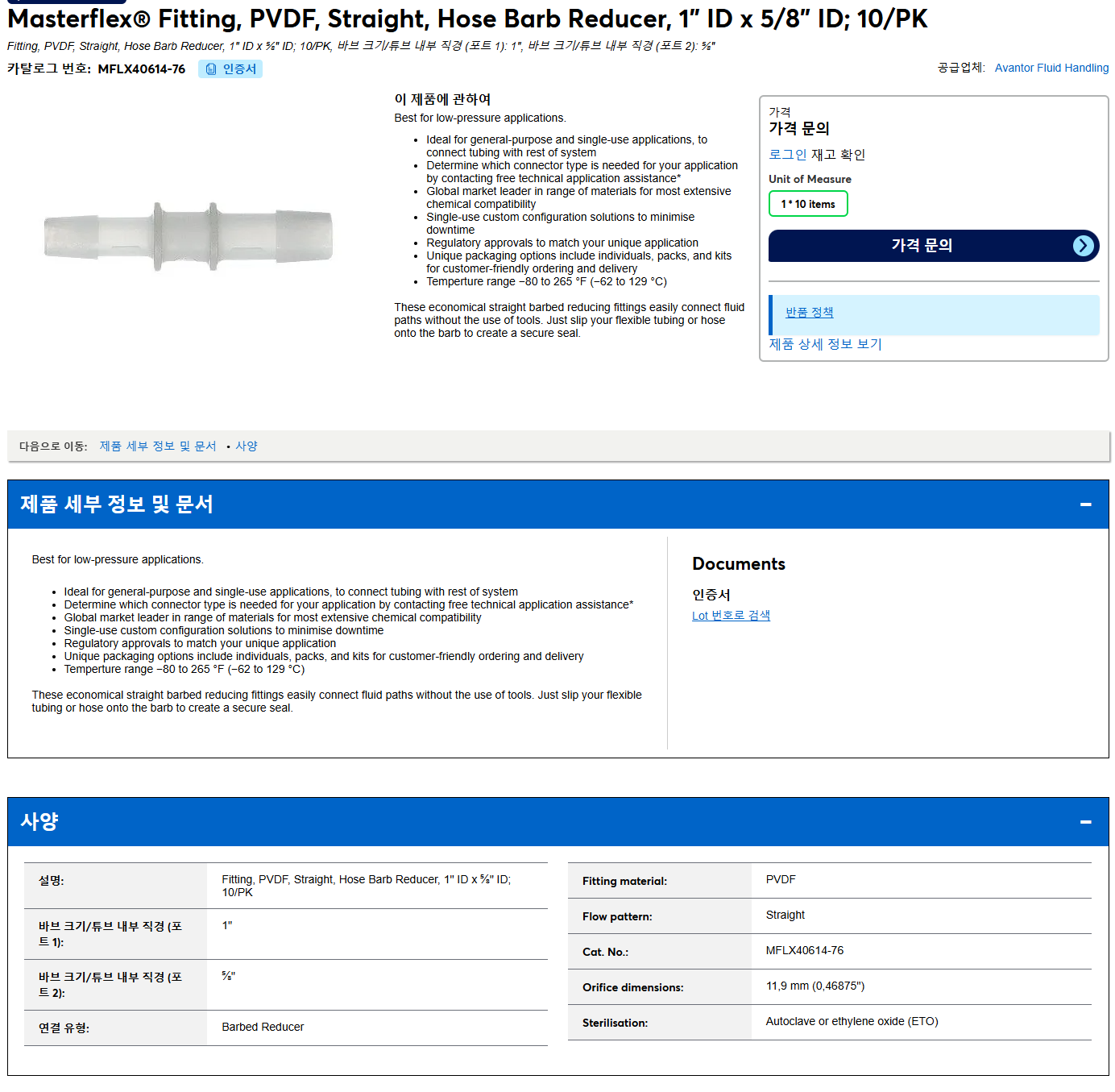1115x1092 pixels.
Task: Click the hose barb reducer product image
Action: tap(189, 236)
